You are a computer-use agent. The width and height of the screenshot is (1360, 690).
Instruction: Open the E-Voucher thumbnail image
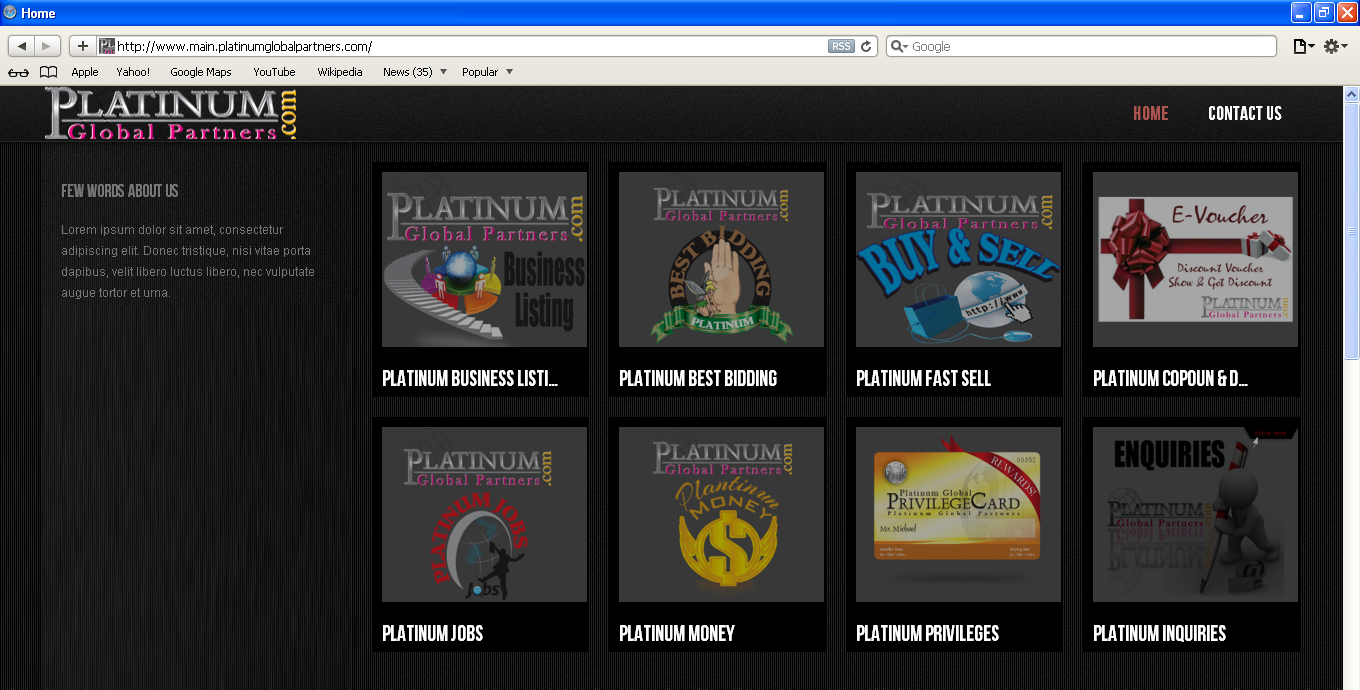click(1195, 259)
